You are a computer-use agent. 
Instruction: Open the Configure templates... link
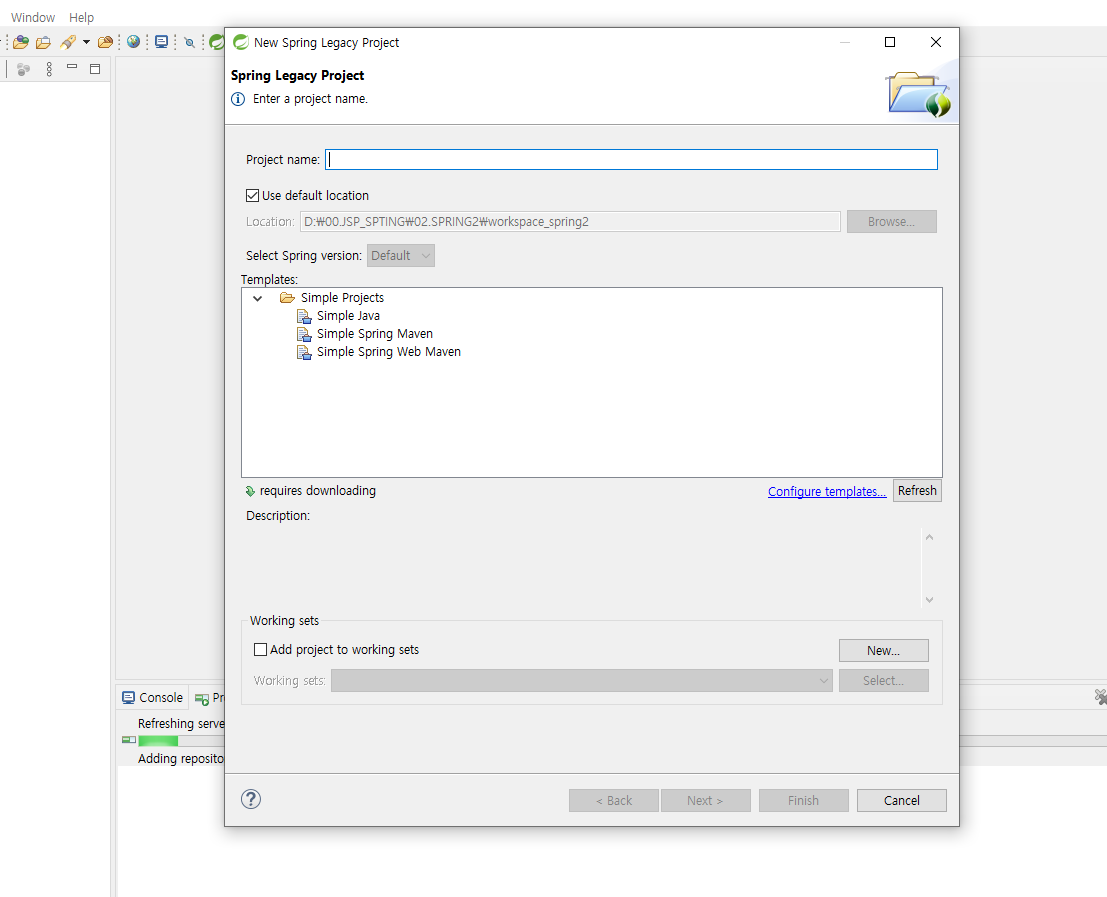coord(827,492)
